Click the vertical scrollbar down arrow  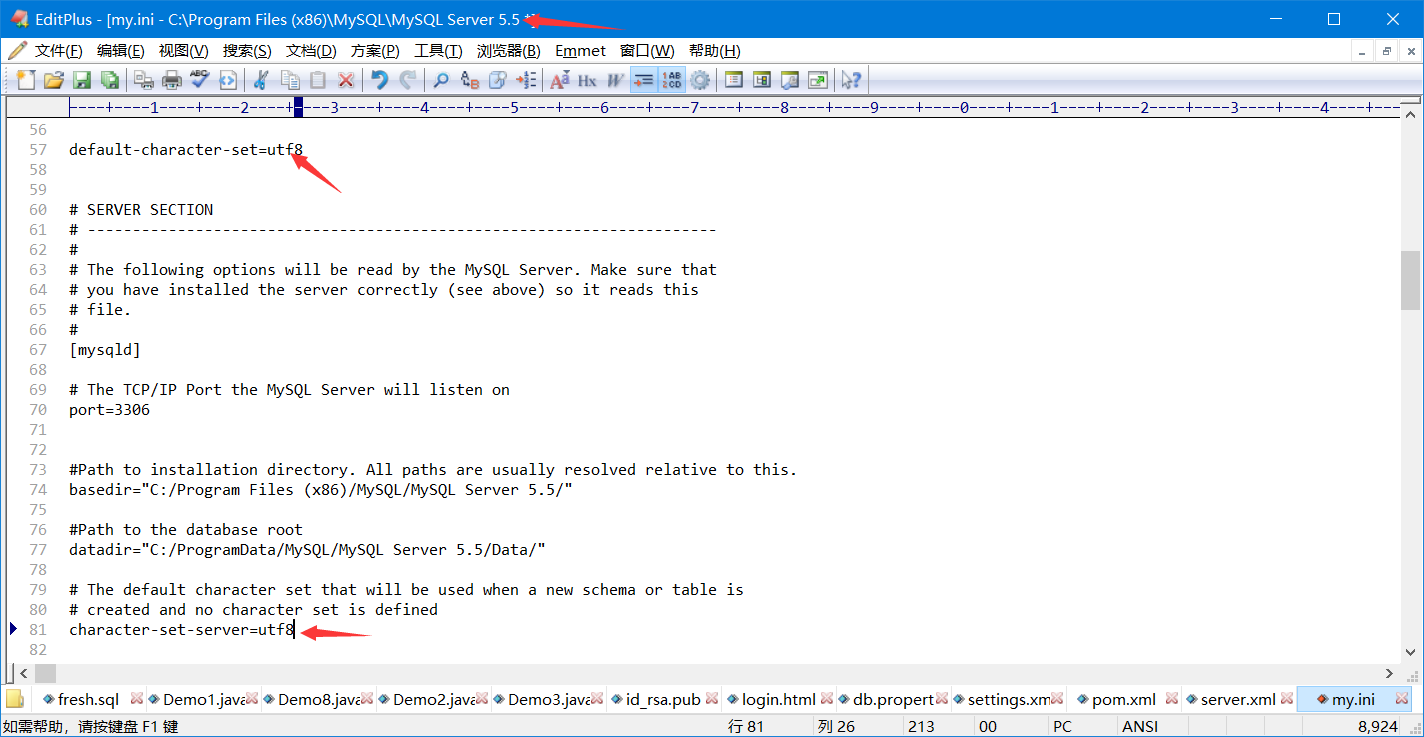click(1410, 651)
